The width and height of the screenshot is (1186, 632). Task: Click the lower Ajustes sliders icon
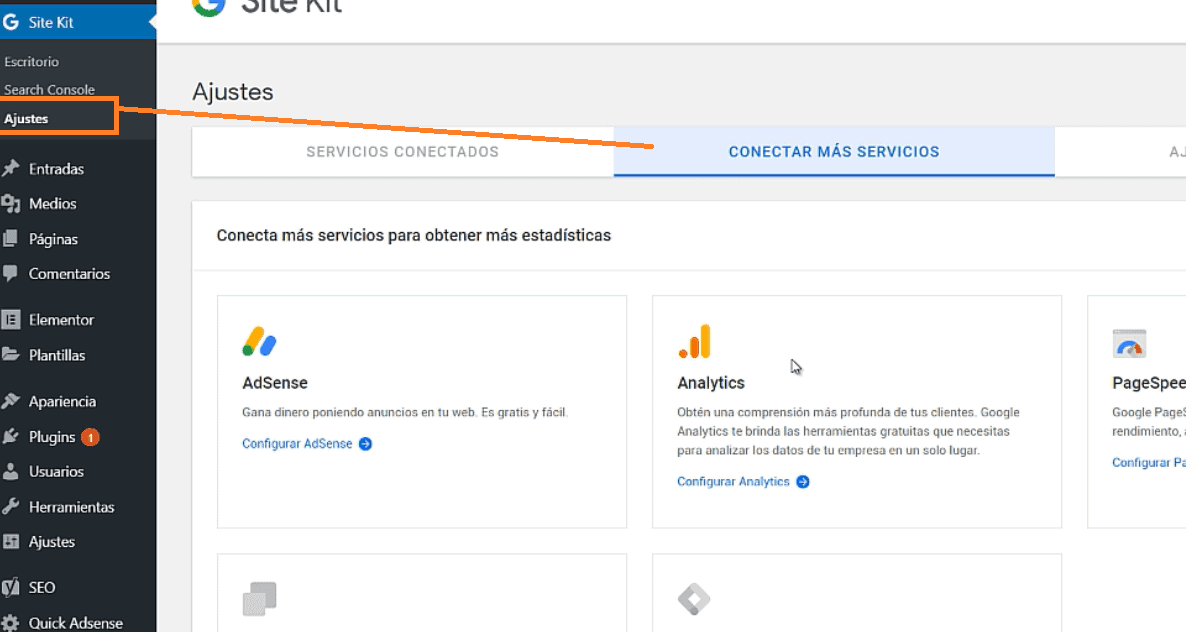tap(11, 541)
